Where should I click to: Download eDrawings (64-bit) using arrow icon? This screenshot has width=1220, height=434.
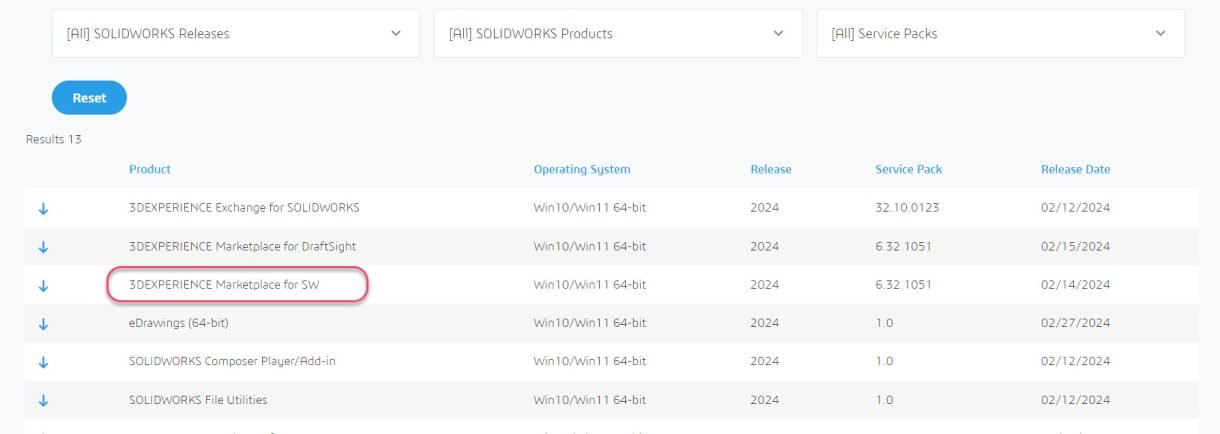click(43, 324)
